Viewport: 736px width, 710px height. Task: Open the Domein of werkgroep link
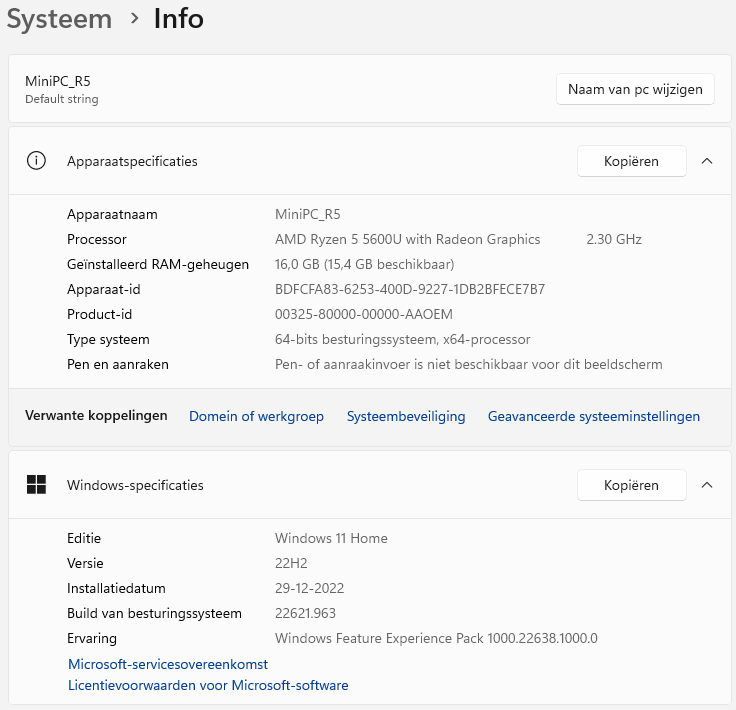click(x=256, y=416)
